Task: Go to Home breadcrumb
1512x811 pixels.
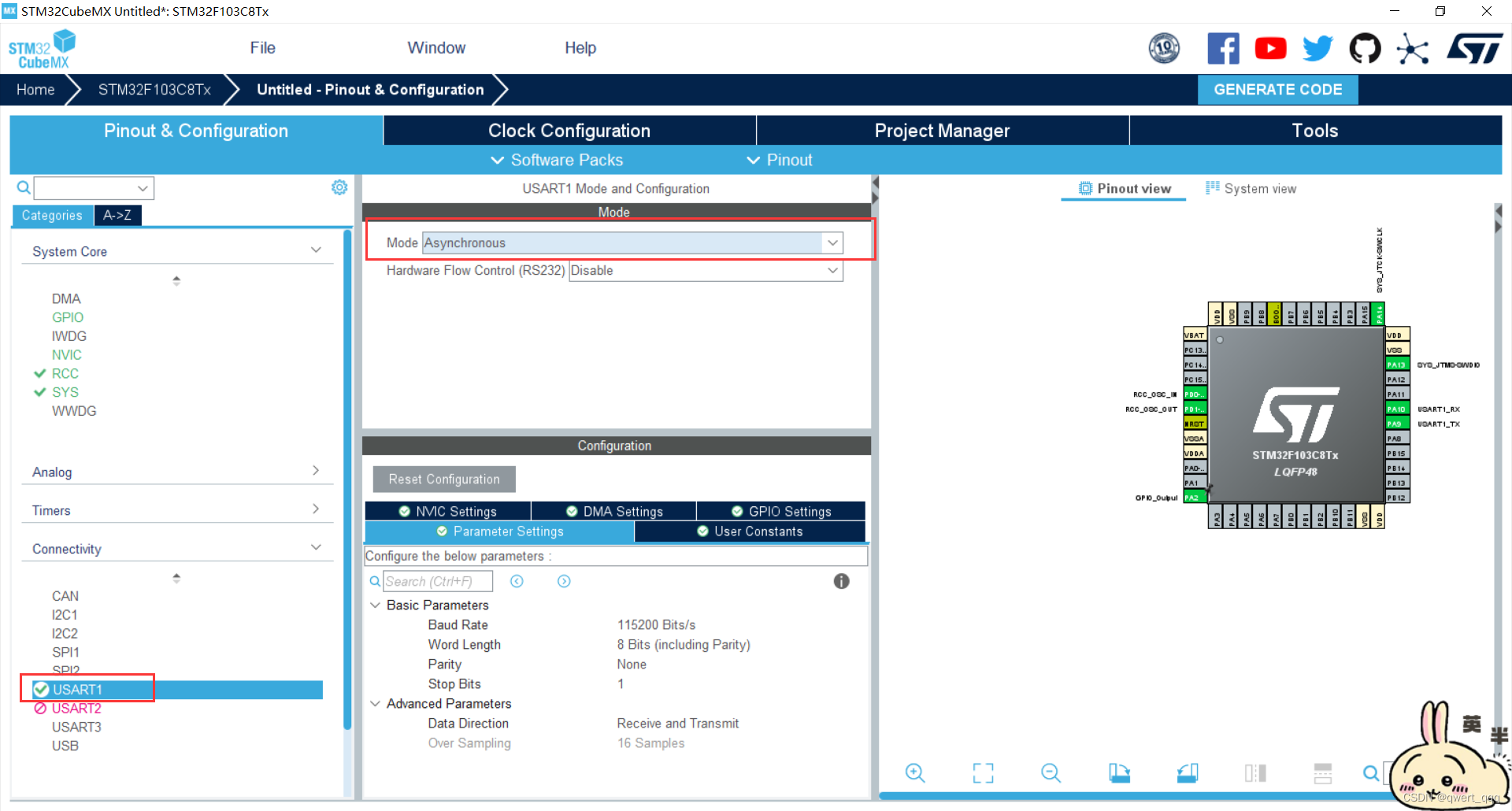Action: pos(35,90)
